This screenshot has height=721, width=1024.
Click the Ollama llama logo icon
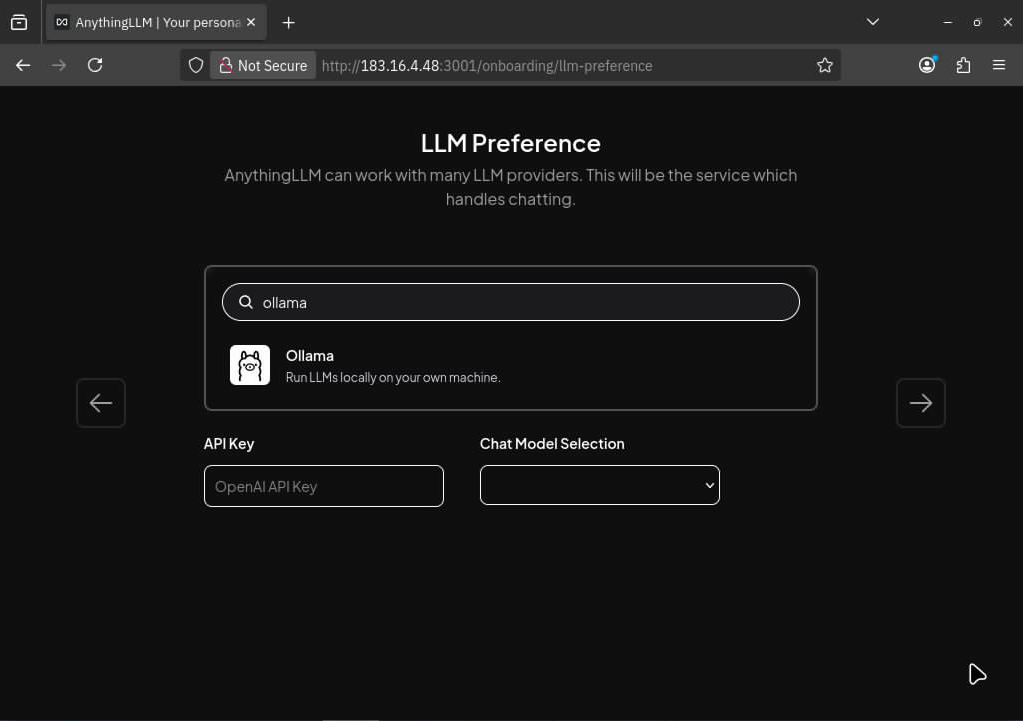point(250,365)
